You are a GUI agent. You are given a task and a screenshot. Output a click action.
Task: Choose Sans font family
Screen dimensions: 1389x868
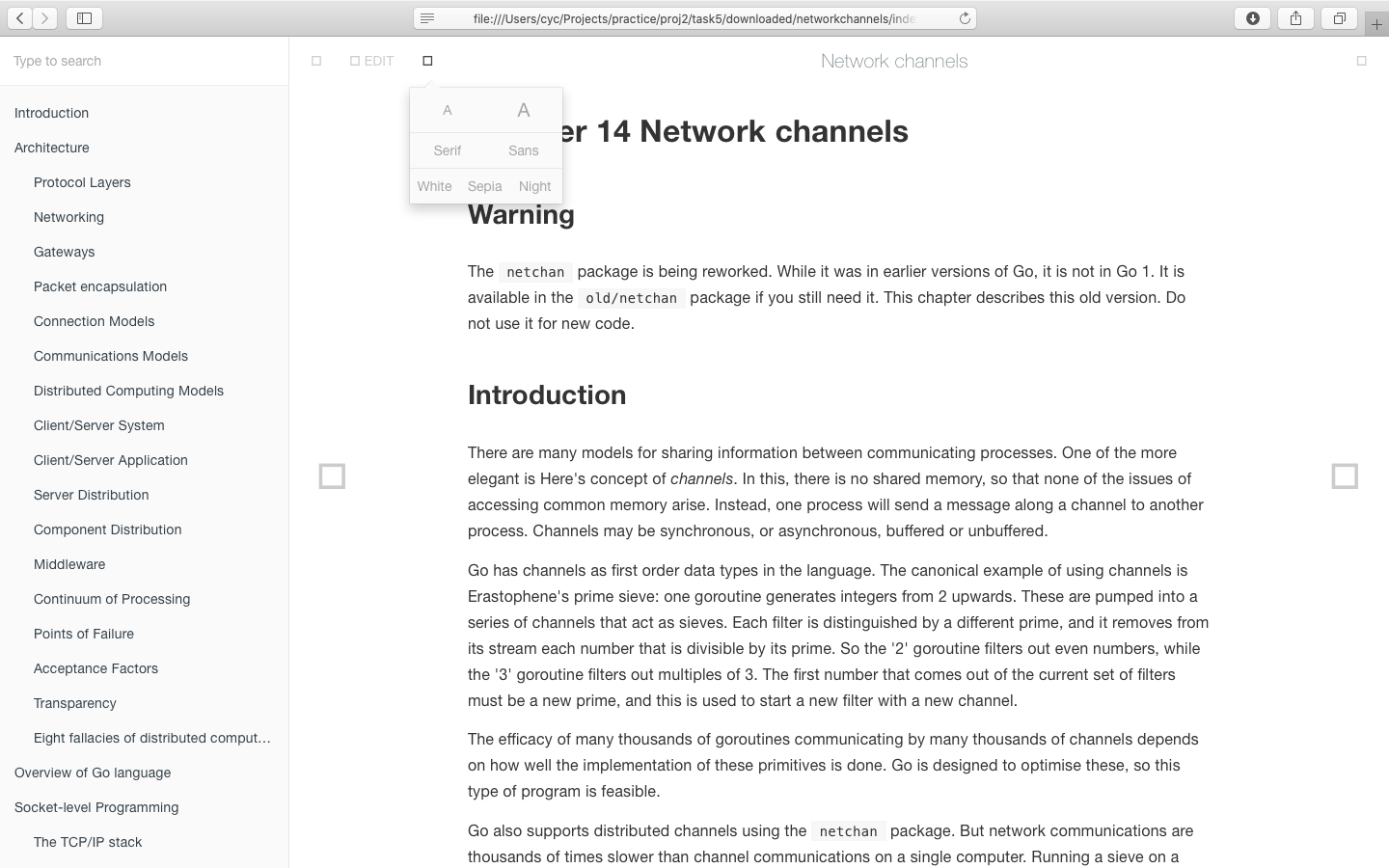[524, 150]
